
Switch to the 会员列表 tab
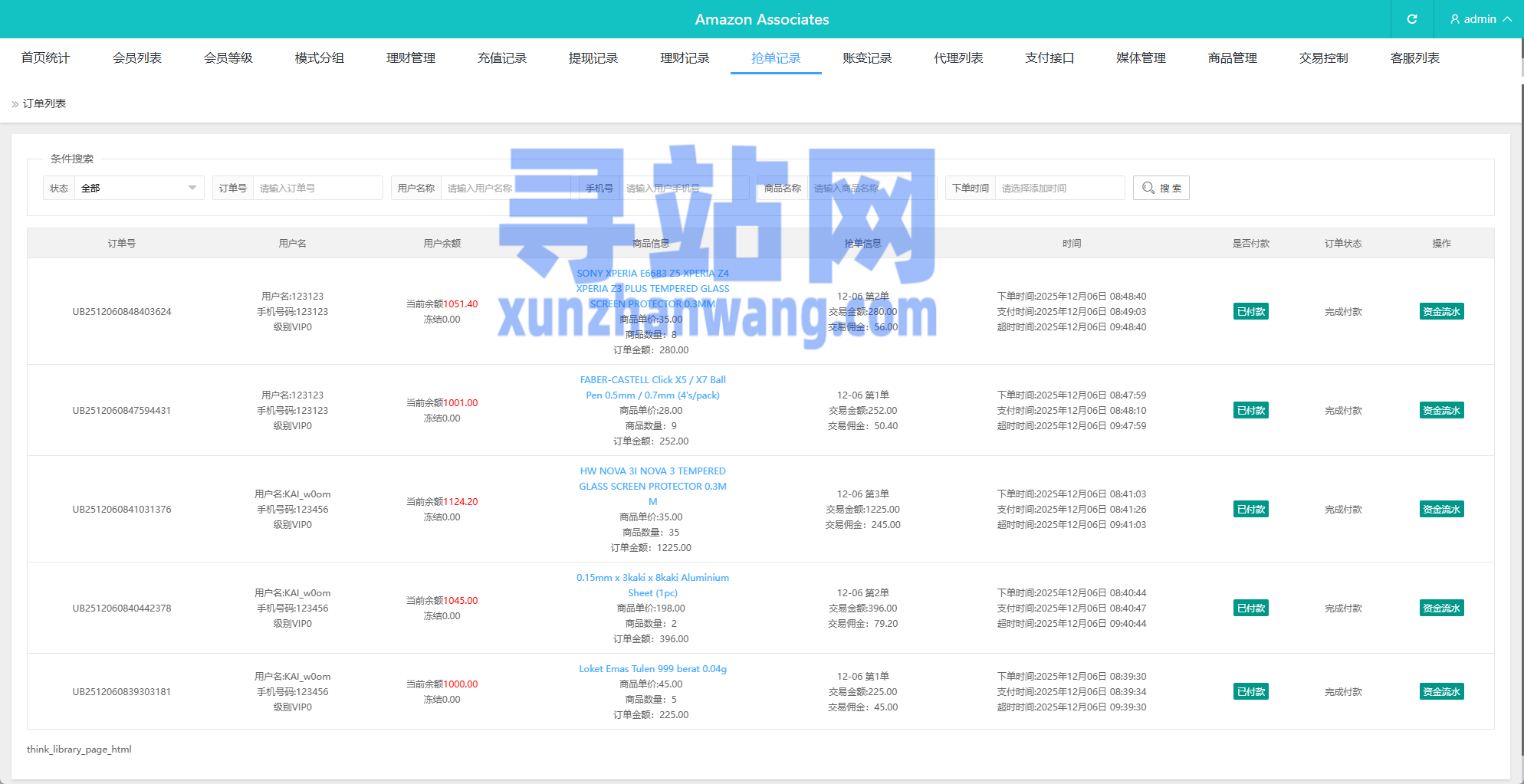point(138,57)
